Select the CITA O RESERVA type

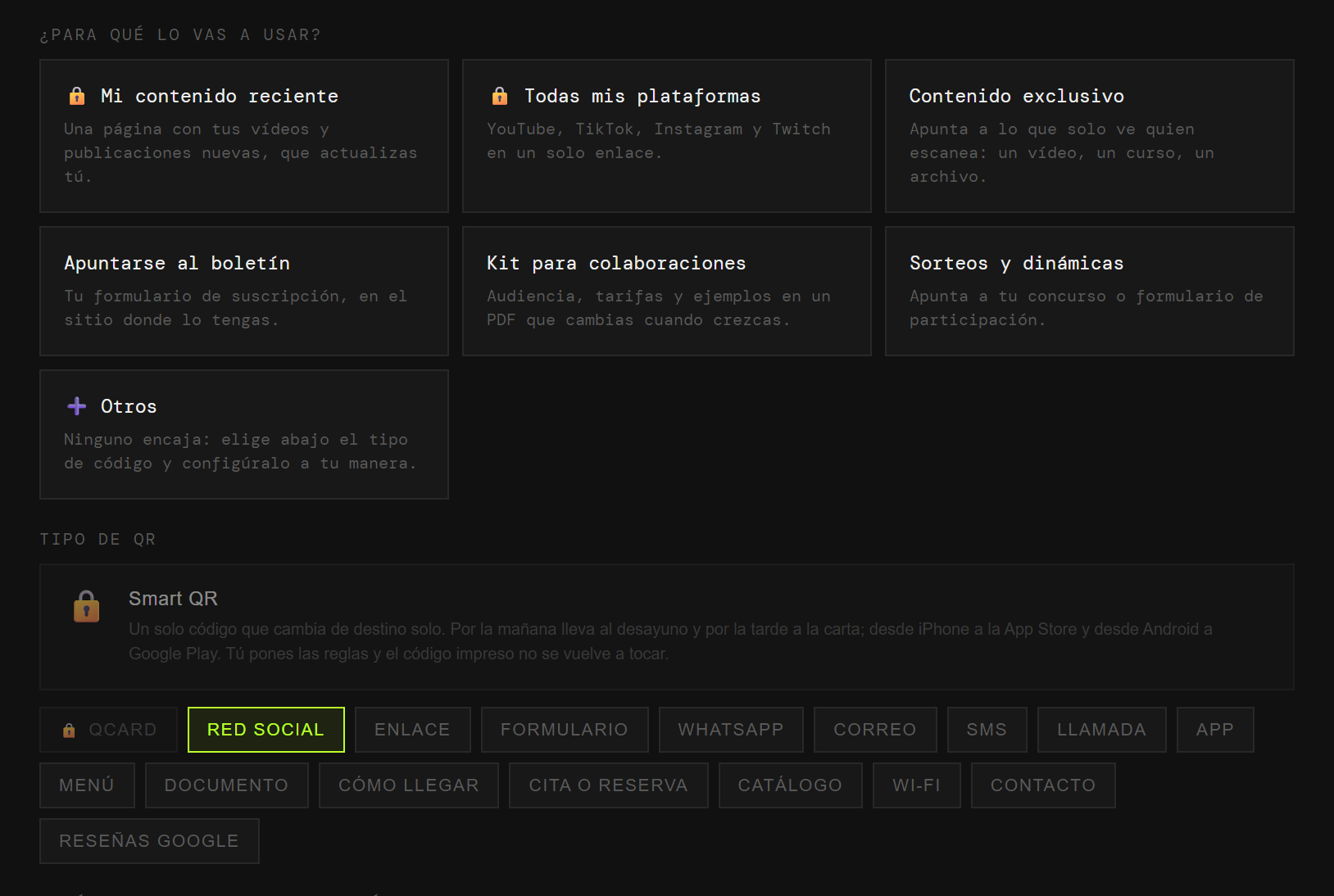pyautogui.click(x=609, y=785)
